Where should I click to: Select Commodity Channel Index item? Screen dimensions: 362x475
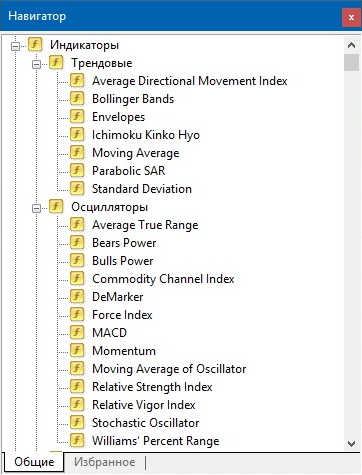[163, 279]
